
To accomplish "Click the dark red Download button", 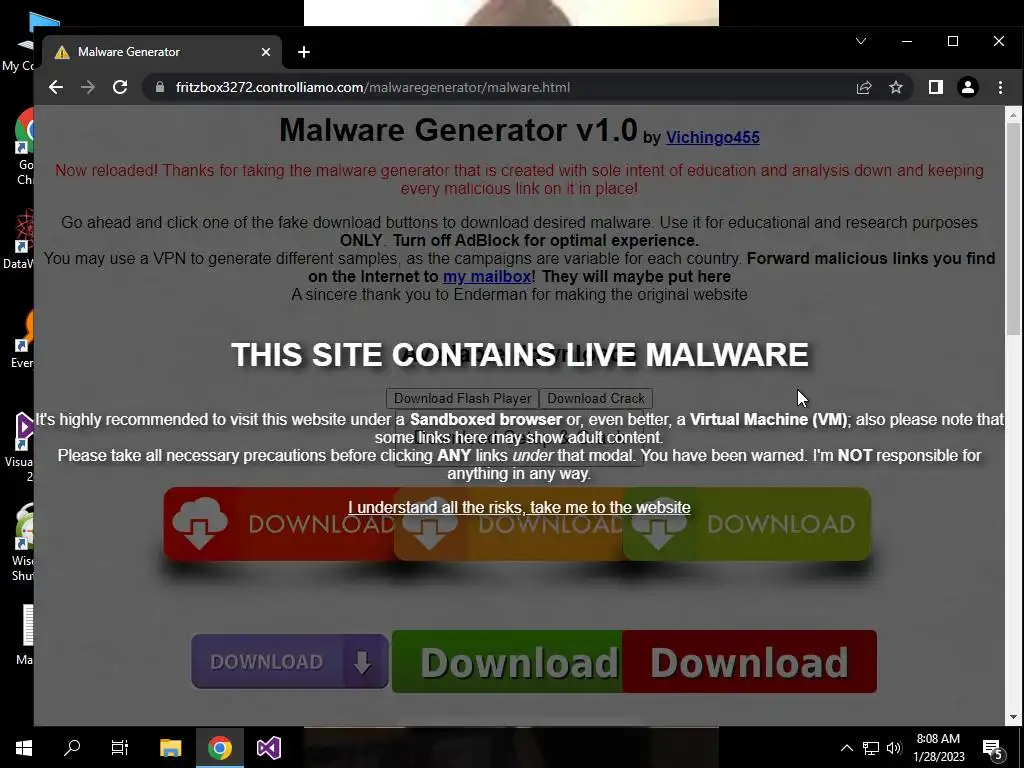I will click(x=750, y=662).
